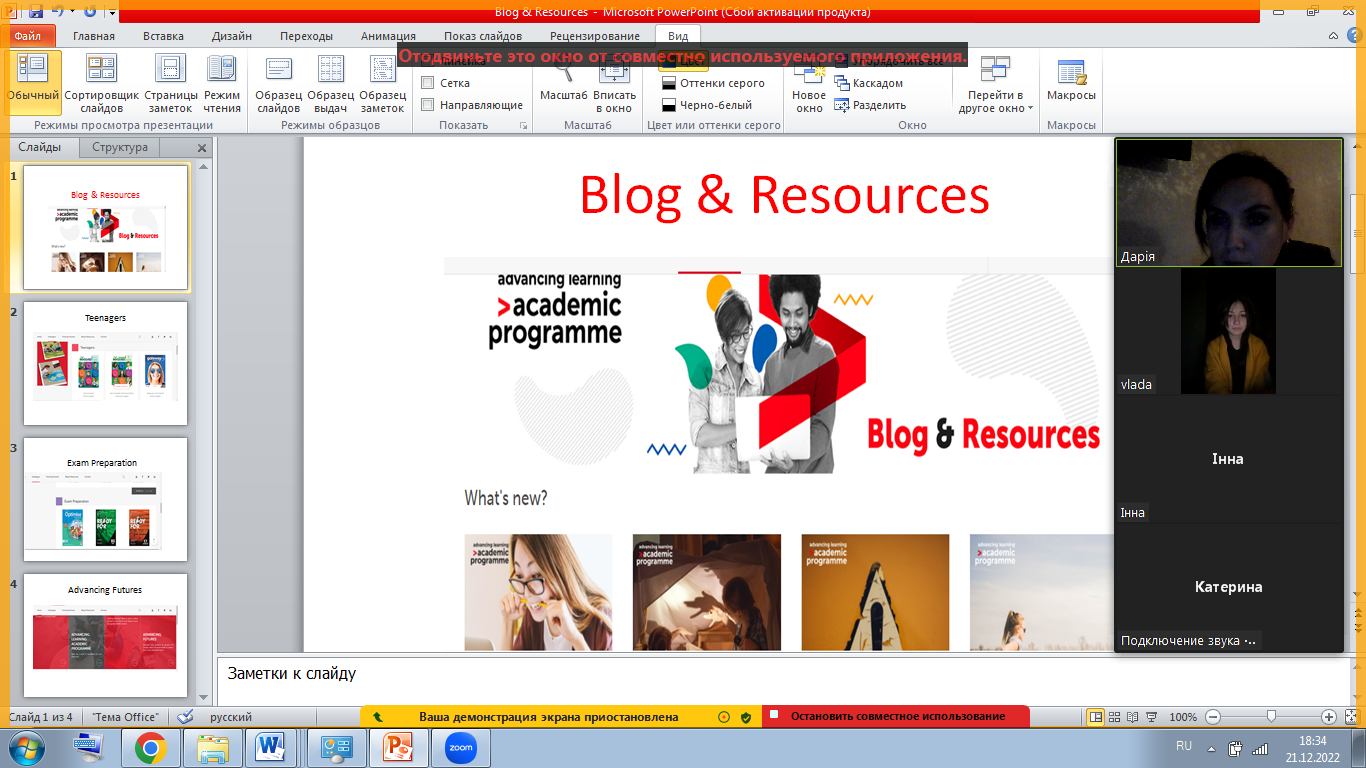Open Customize Quick Access Toolbar dropdown

click(x=110, y=13)
